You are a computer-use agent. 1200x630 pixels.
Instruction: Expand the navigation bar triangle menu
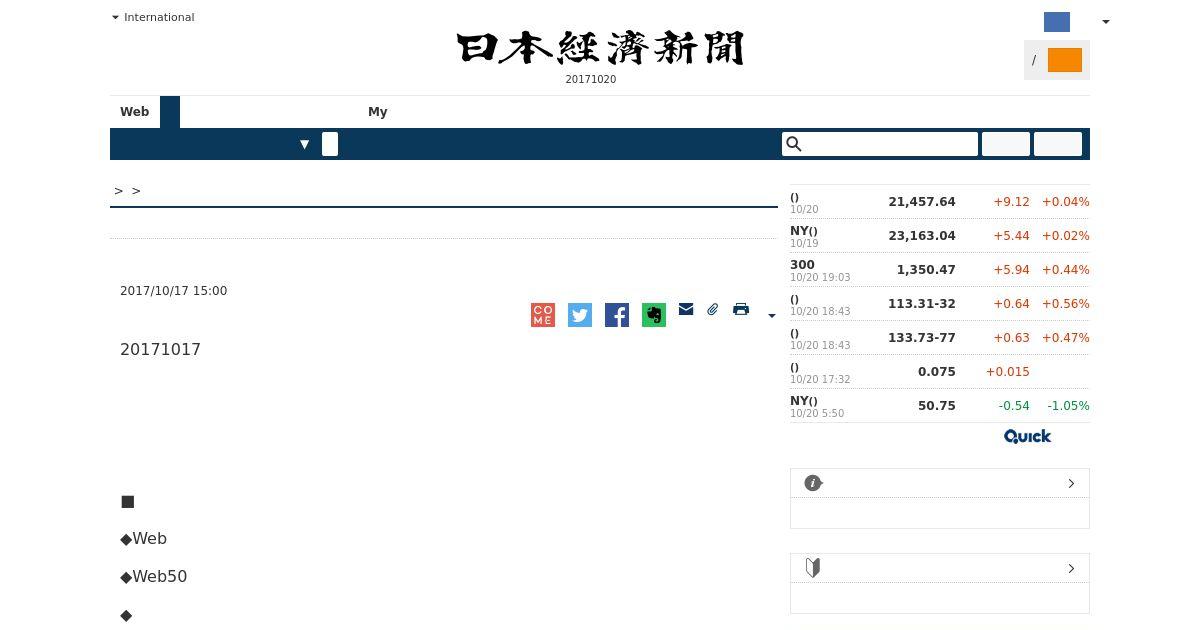(x=305, y=144)
